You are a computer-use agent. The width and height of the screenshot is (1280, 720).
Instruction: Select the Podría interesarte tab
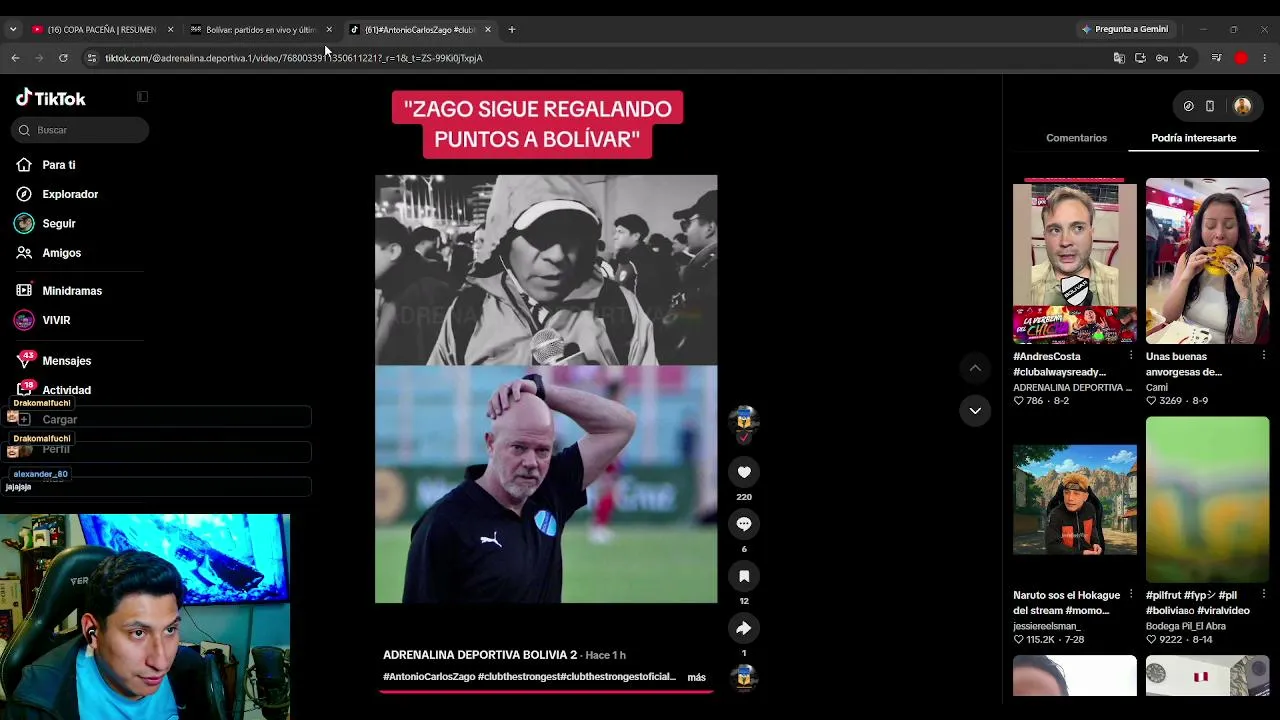coord(1194,138)
